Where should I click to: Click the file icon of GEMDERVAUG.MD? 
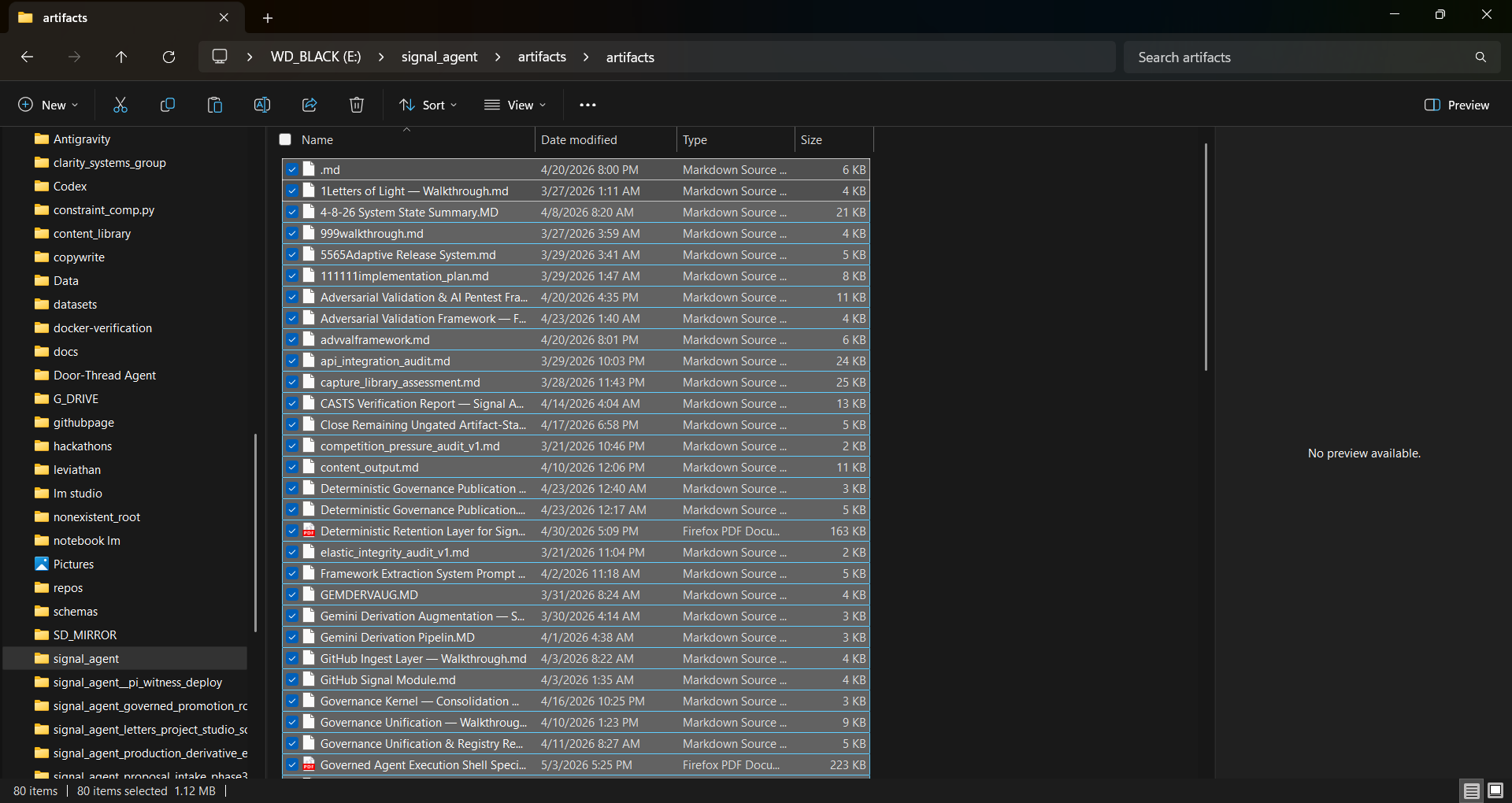[309, 594]
